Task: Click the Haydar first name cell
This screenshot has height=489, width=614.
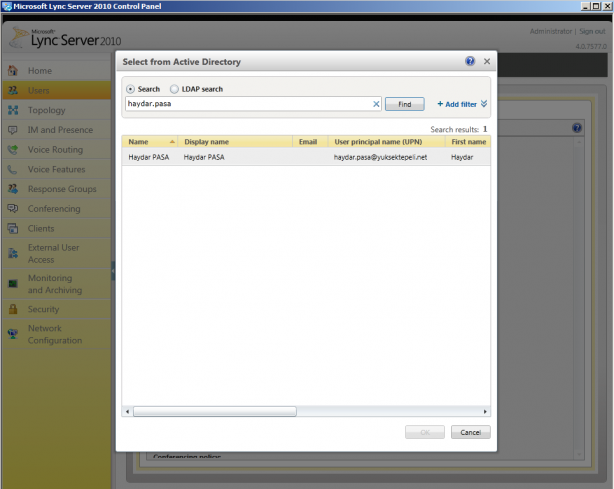Action: tap(462, 157)
